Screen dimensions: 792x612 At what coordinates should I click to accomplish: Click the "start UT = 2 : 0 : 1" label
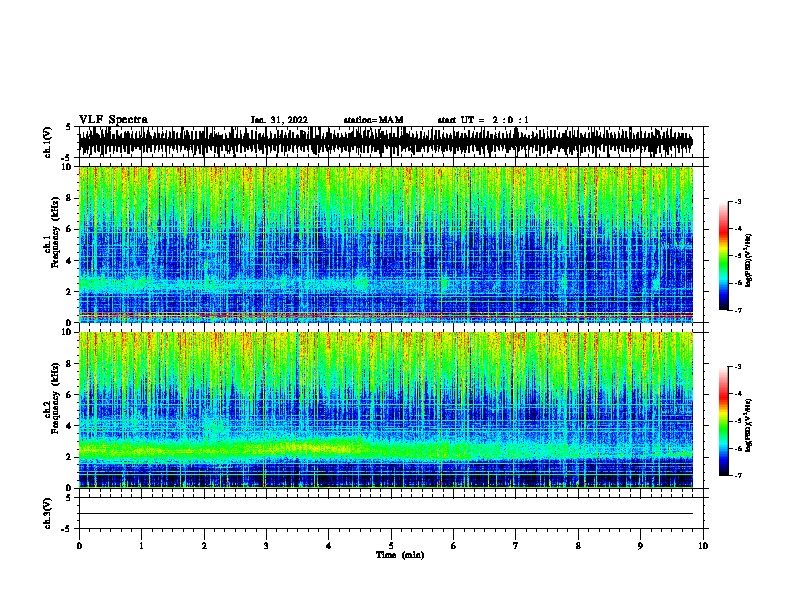(483, 120)
